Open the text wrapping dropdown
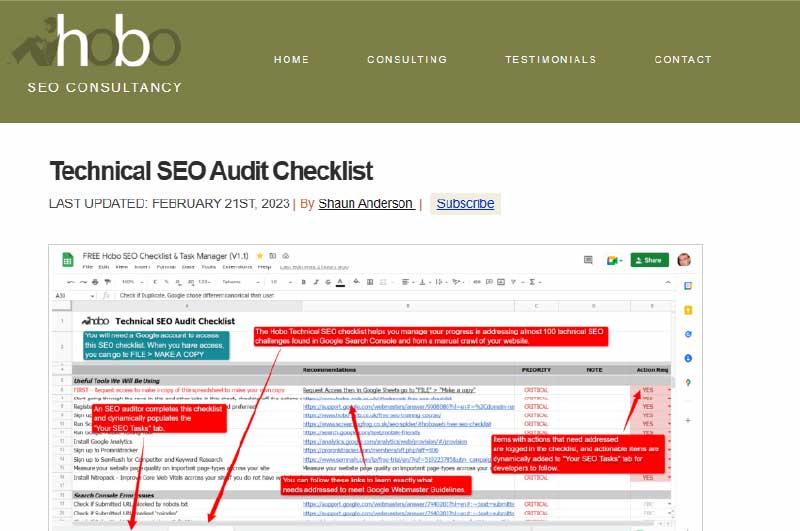 pos(440,282)
